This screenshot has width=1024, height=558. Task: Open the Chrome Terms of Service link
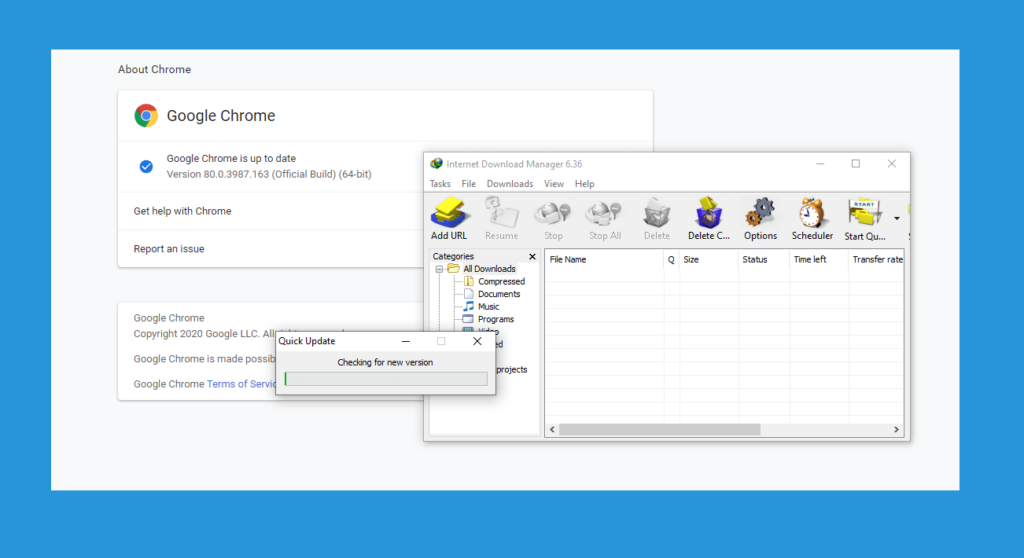[241, 384]
